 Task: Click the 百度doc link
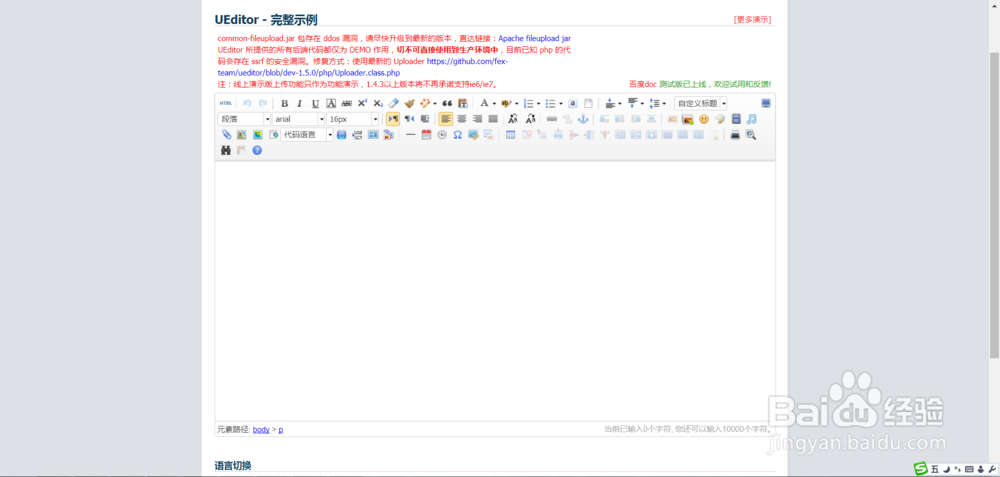643,84
